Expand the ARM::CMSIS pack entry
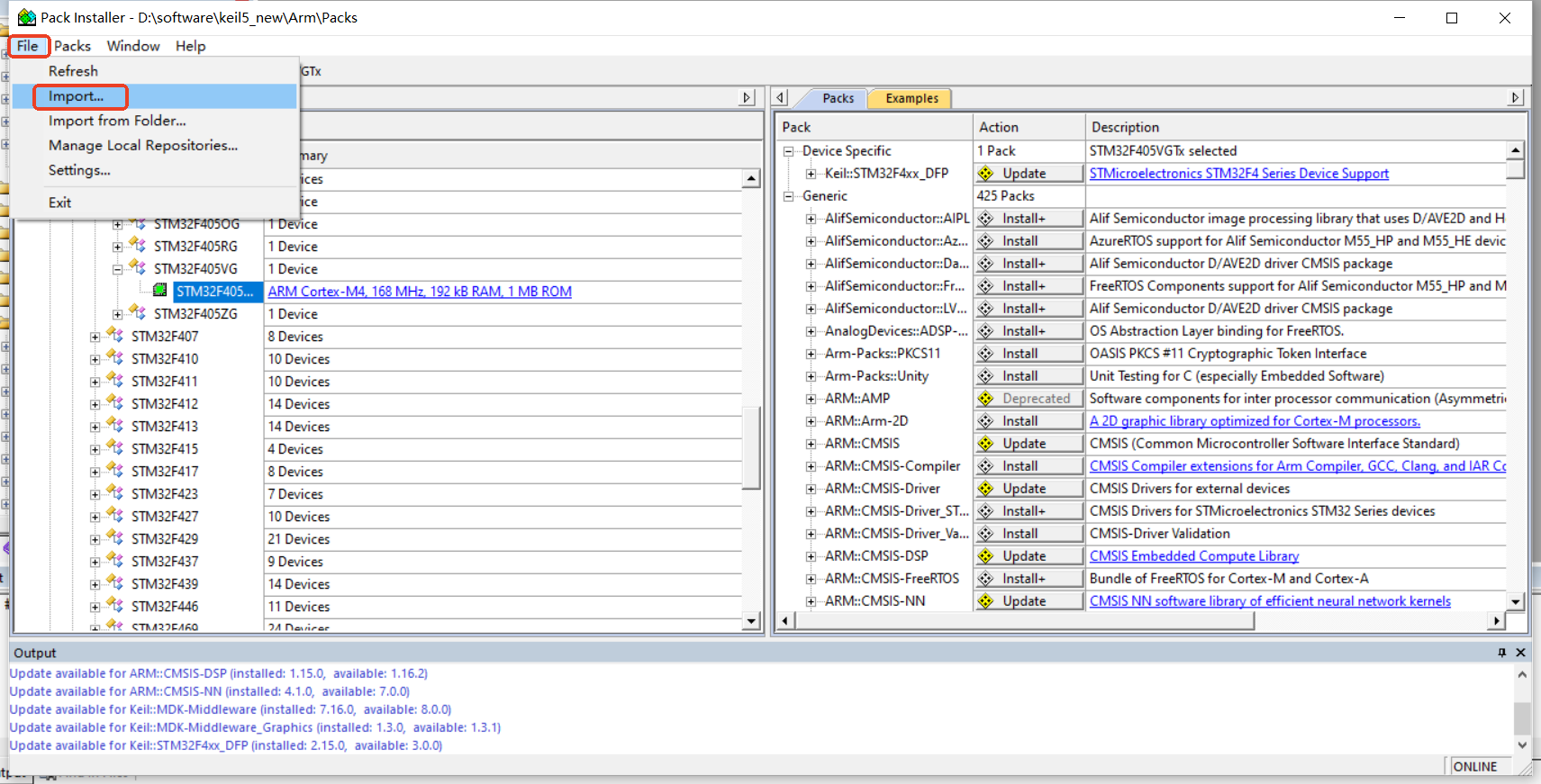This screenshot has width=1541, height=784. [811, 444]
